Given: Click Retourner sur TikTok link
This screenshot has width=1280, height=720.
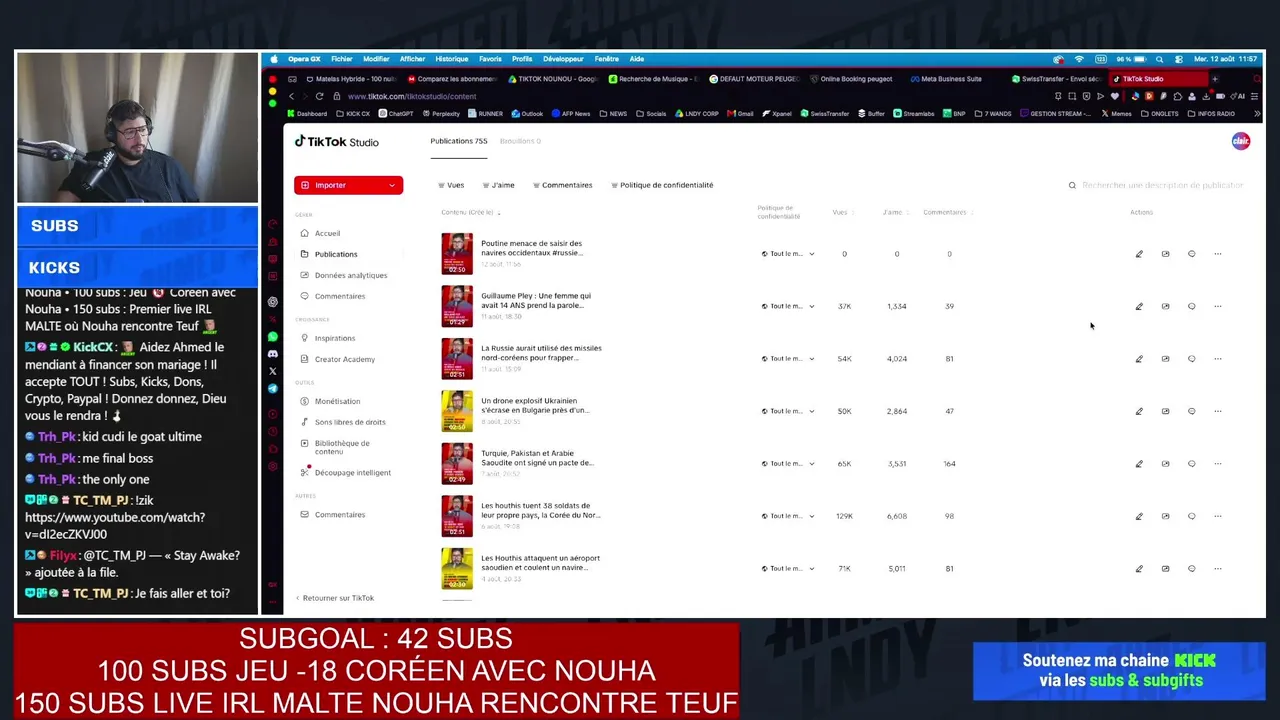Looking at the screenshot, I should 334,598.
